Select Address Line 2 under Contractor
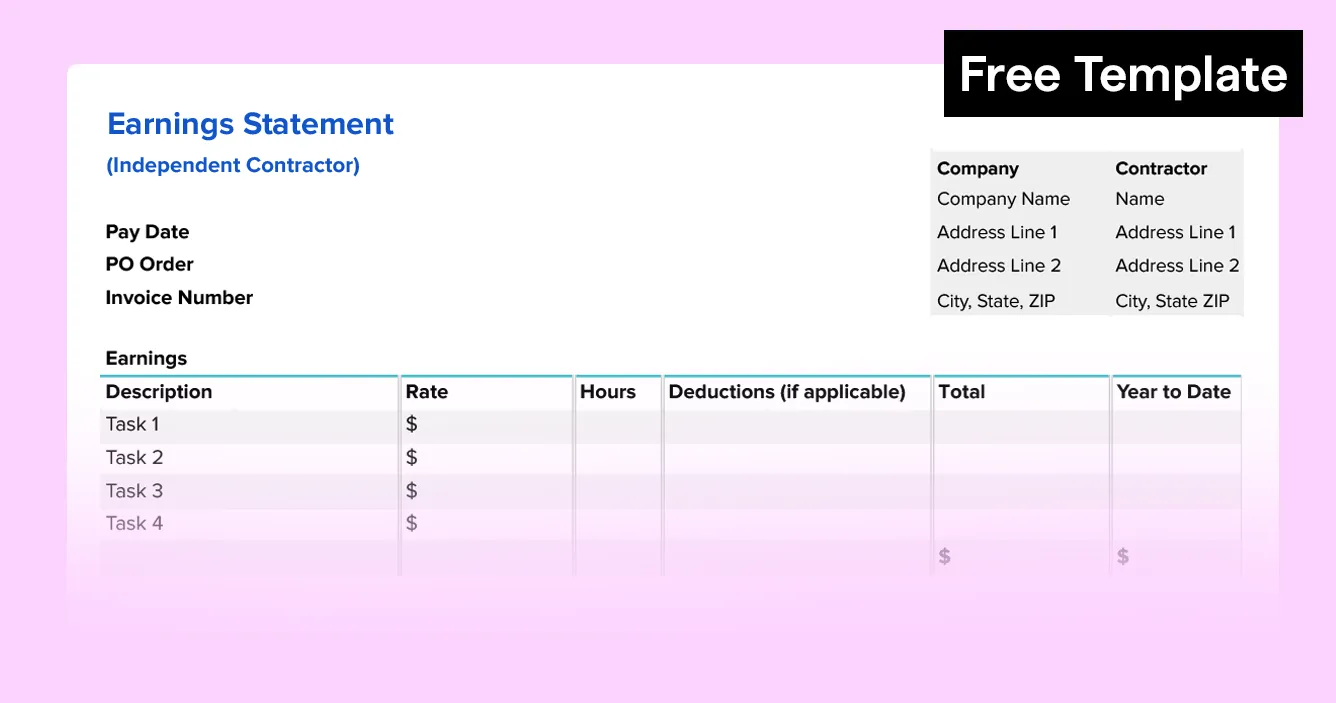Image resolution: width=1336 pixels, height=703 pixels. point(1177,265)
